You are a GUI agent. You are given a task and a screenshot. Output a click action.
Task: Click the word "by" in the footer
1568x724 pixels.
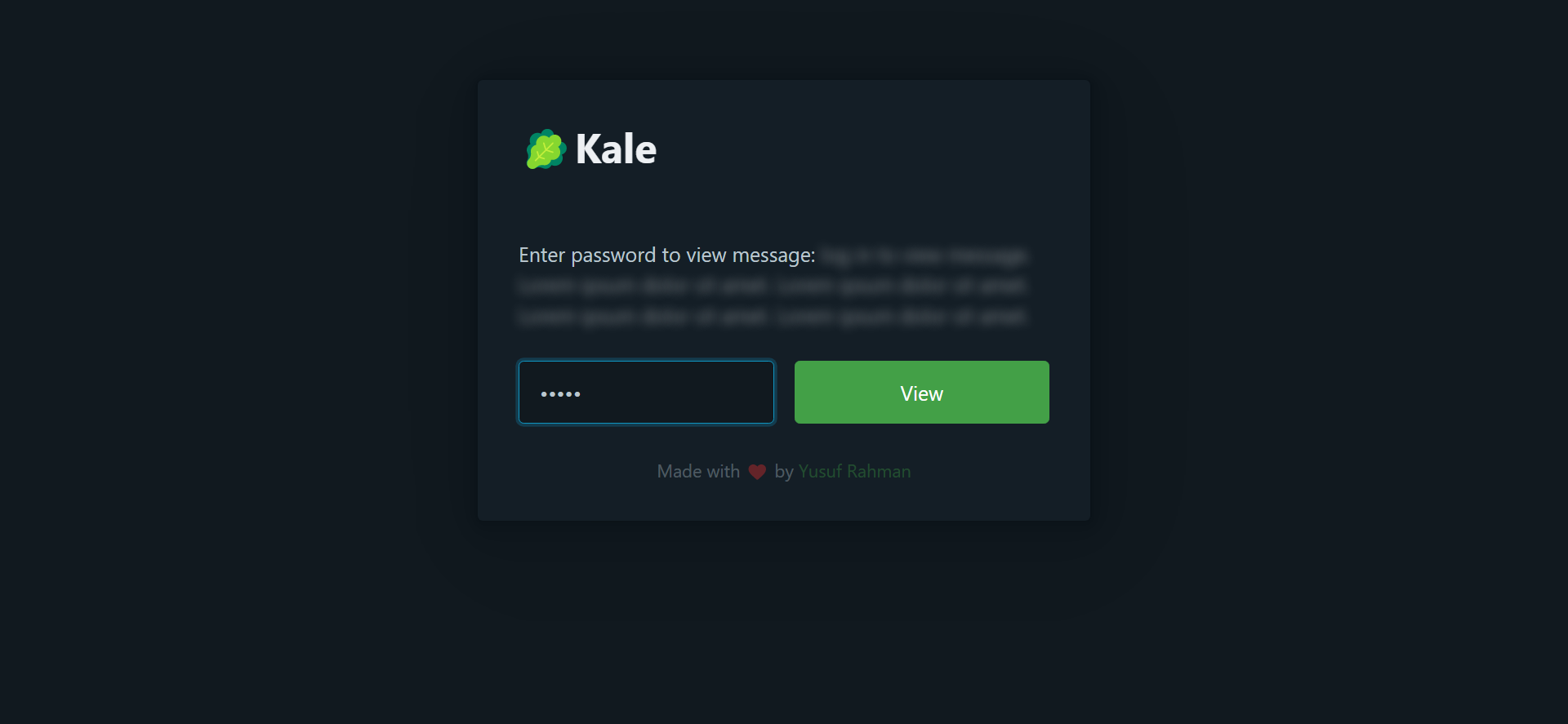(x=784, y=472)
